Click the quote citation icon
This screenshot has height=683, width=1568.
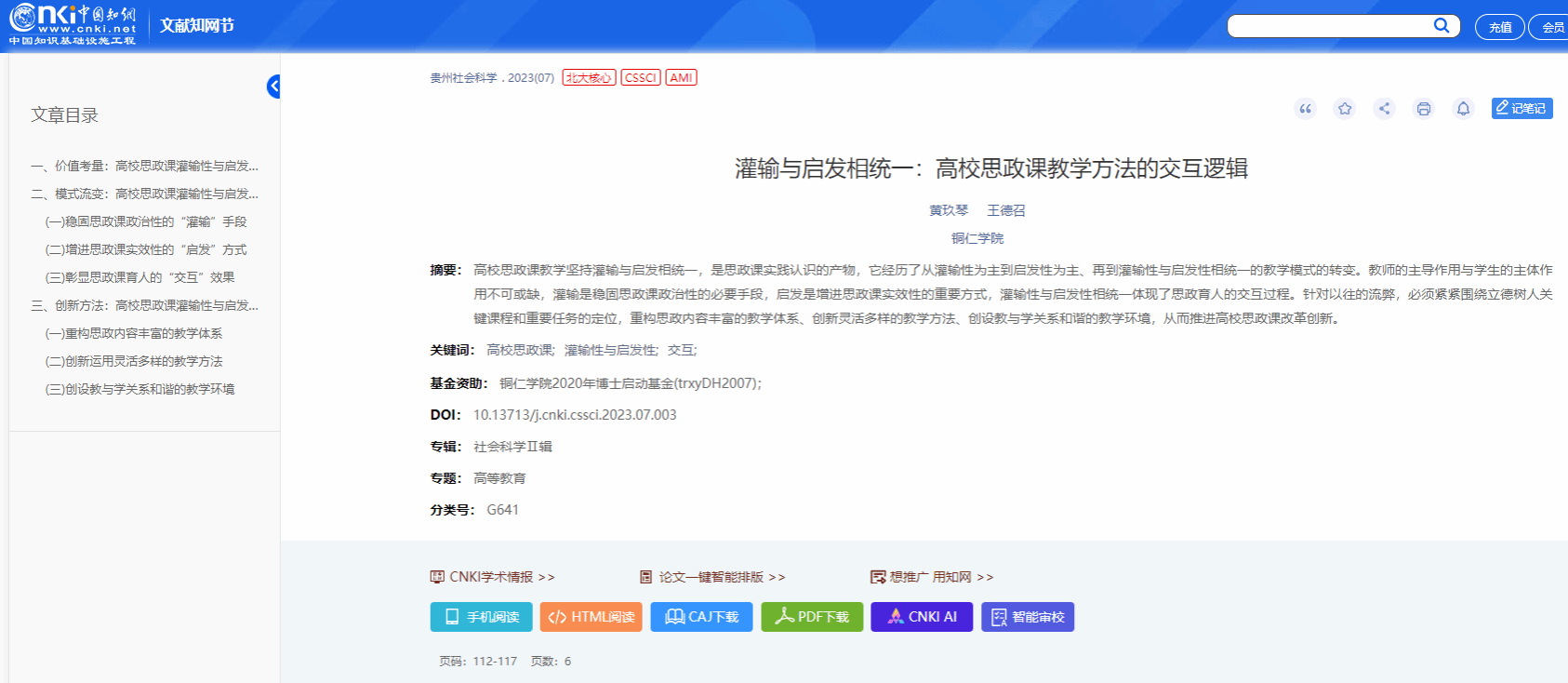tap(1305, 109)
